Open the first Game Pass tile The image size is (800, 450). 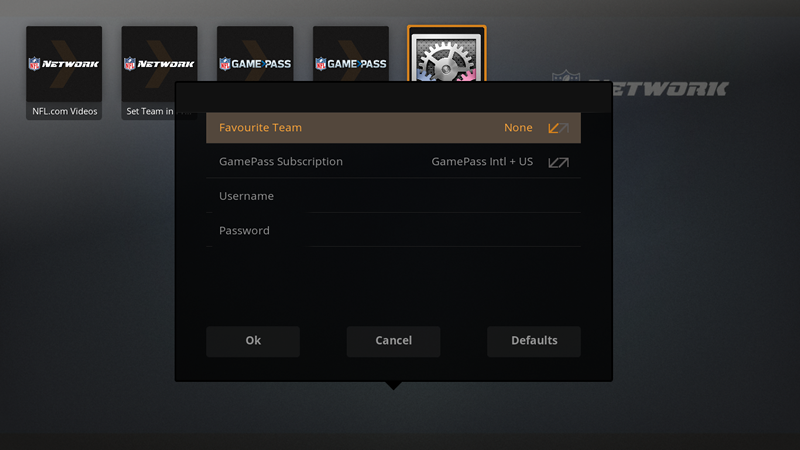(x=255, y=54)
